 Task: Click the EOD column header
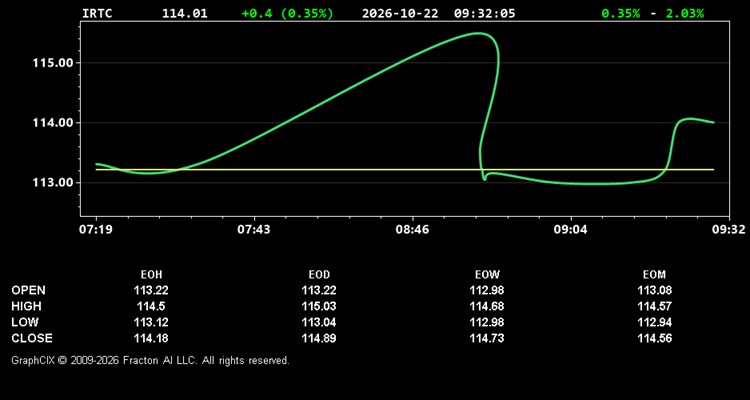(319, 275)
